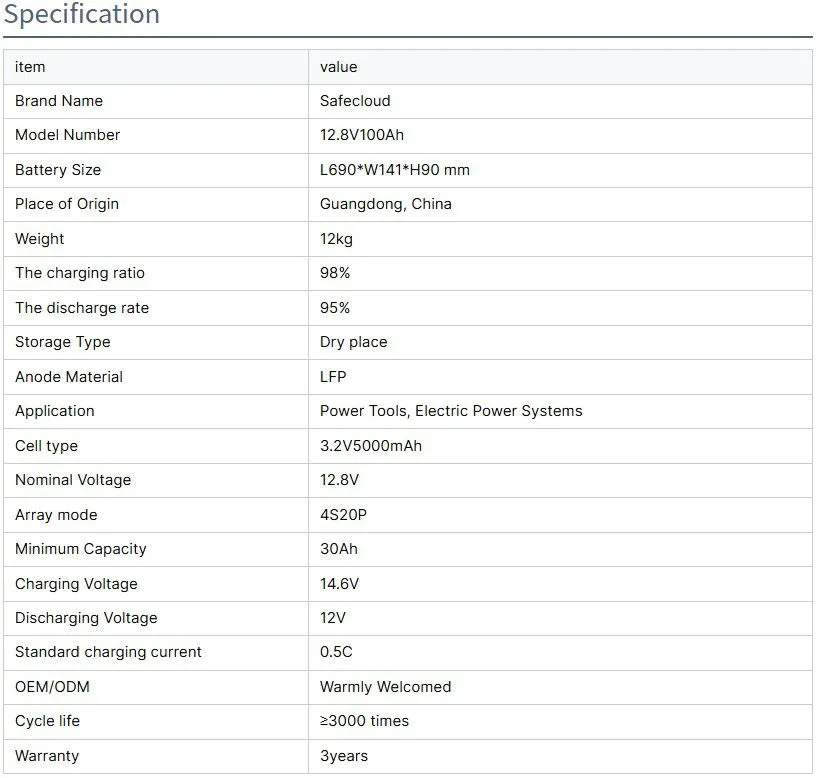The width and height of the screenshot is (821, 778).
Task: Click the 'Cycle life' label
Action: click(x=48, y=721)
